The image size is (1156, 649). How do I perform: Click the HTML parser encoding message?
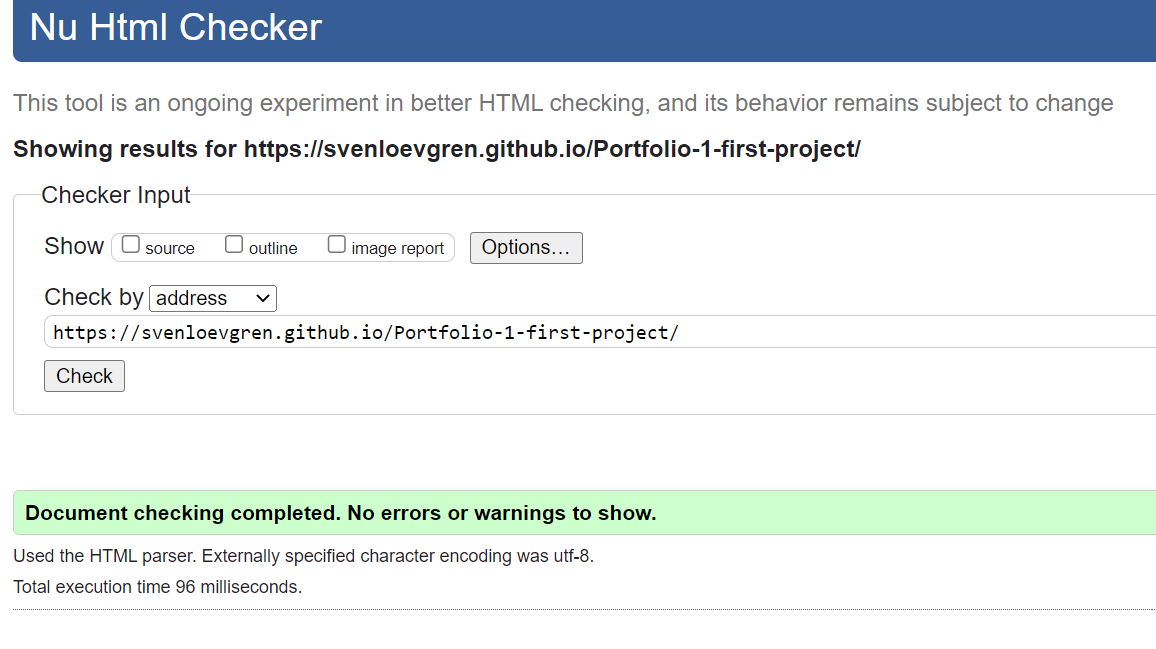[303, 555]
